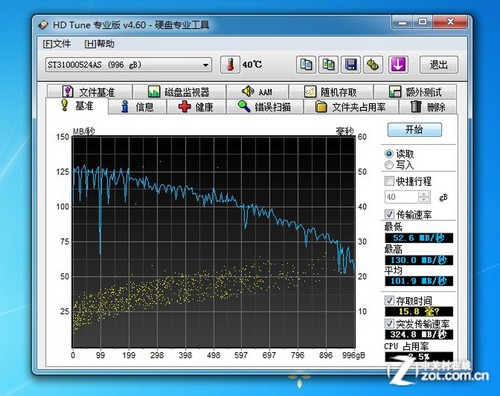The image size is (500, 396).
Task: Click the short stroke size field showing 40
Action: click(x=401, y=197)
